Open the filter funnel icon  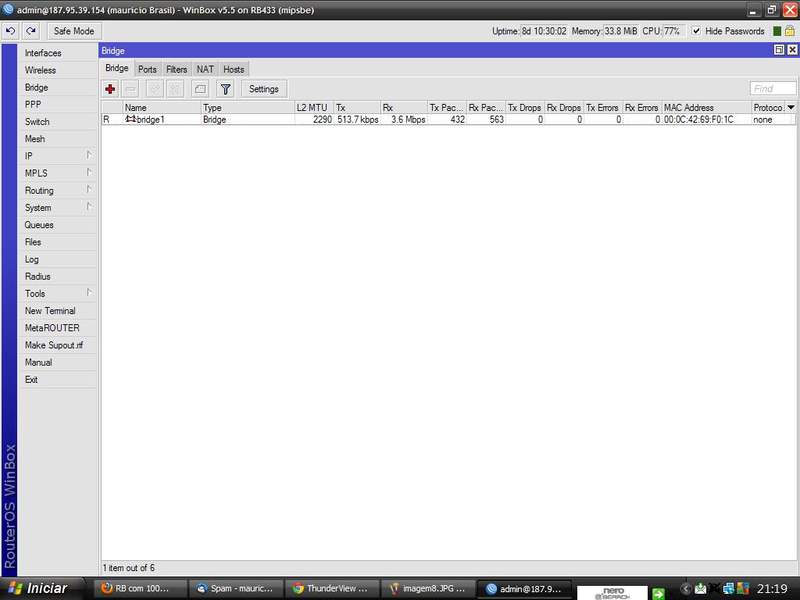click(x=225, y=89)
